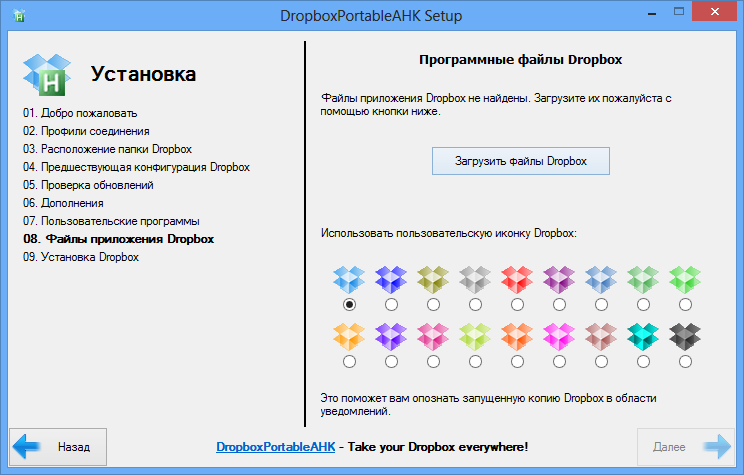
Task: Open step 06. Дополнения
Action: [x=63, y=203]
